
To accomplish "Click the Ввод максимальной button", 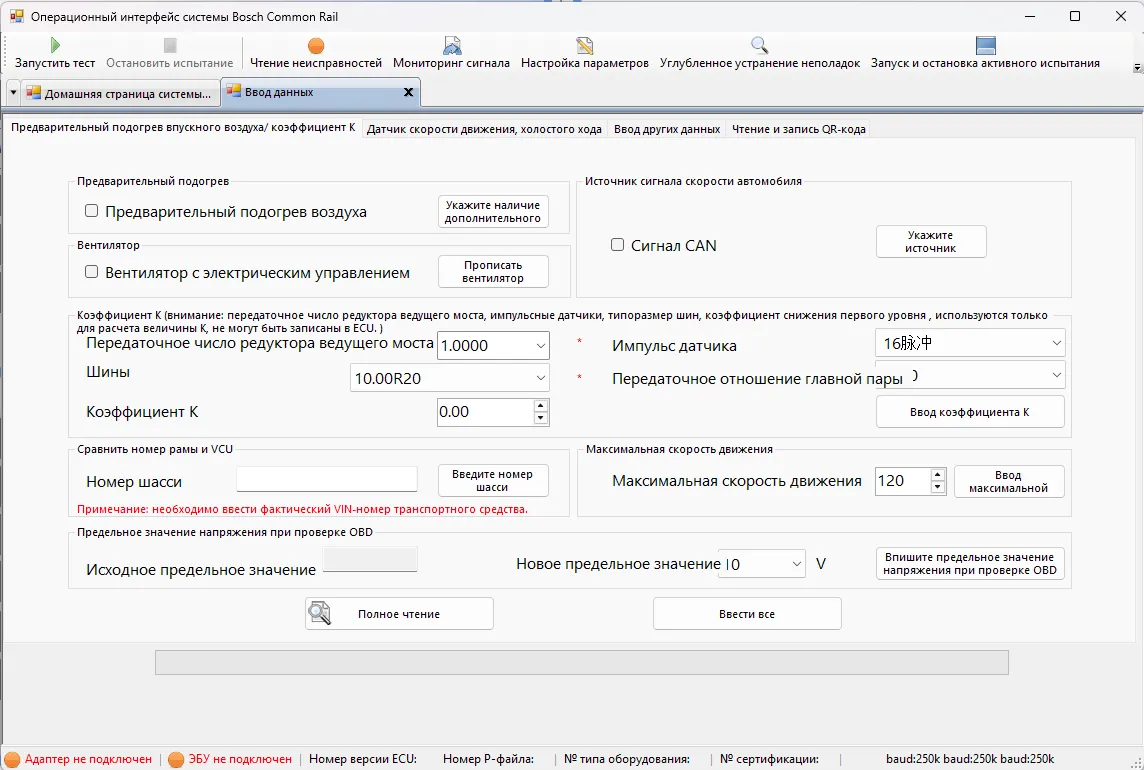I will click(1009, 482).
